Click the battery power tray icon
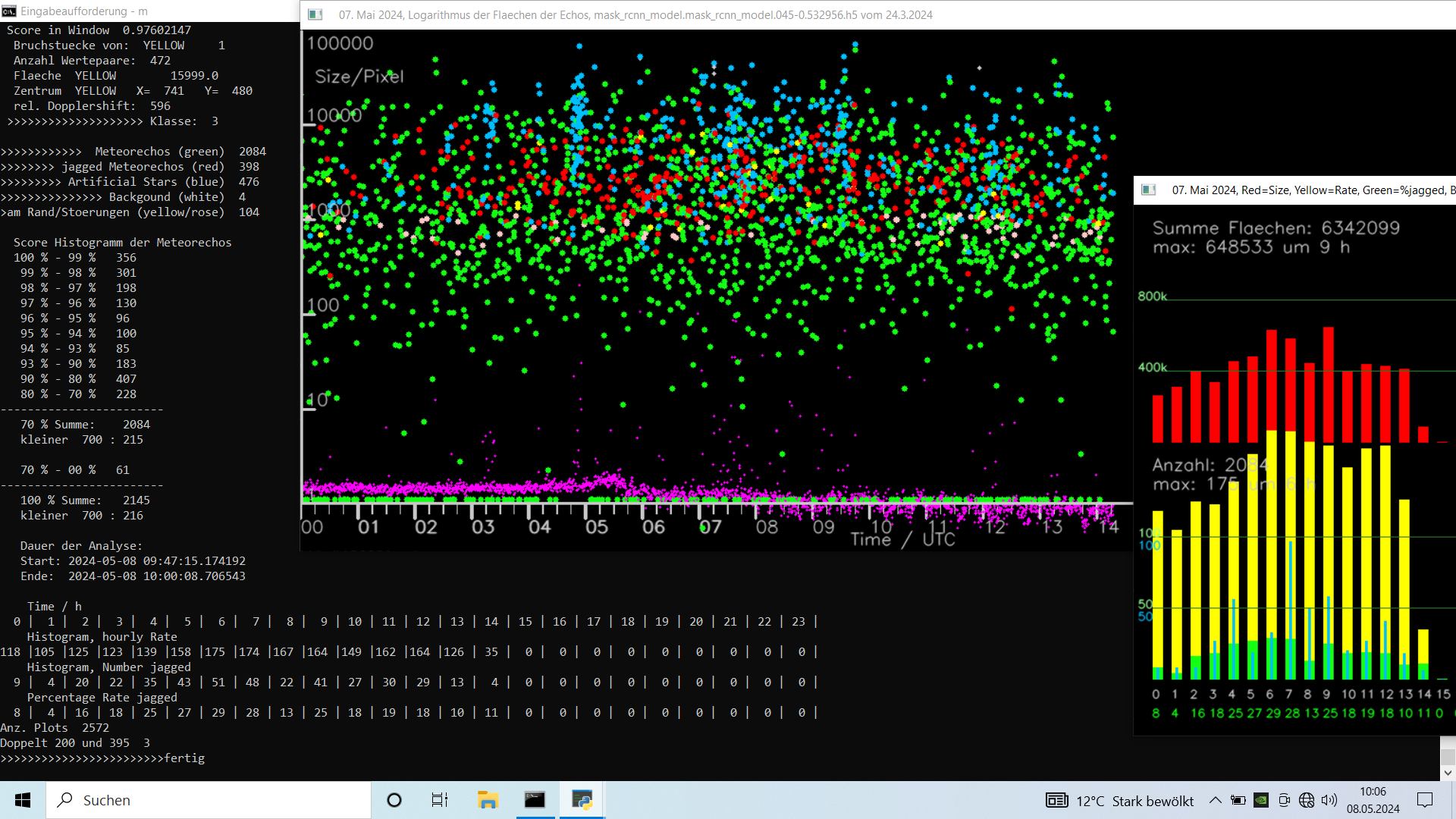This screenshot has width=1456, height=819. pos(1238,800)
